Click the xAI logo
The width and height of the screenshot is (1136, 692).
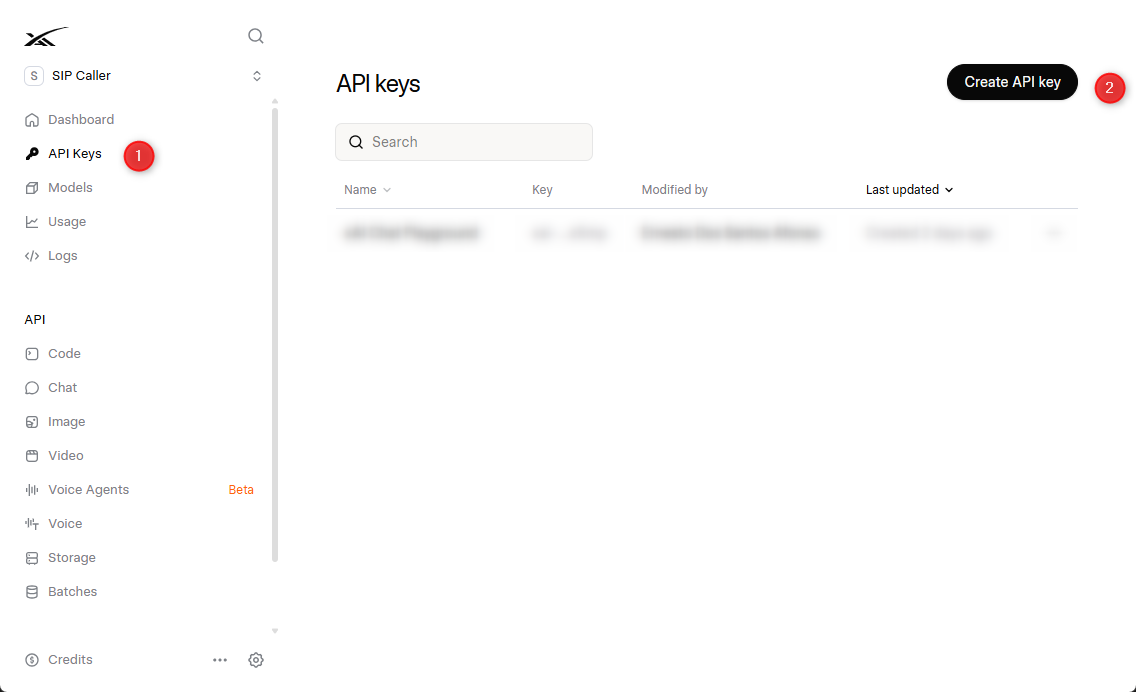tap(46, 36)
